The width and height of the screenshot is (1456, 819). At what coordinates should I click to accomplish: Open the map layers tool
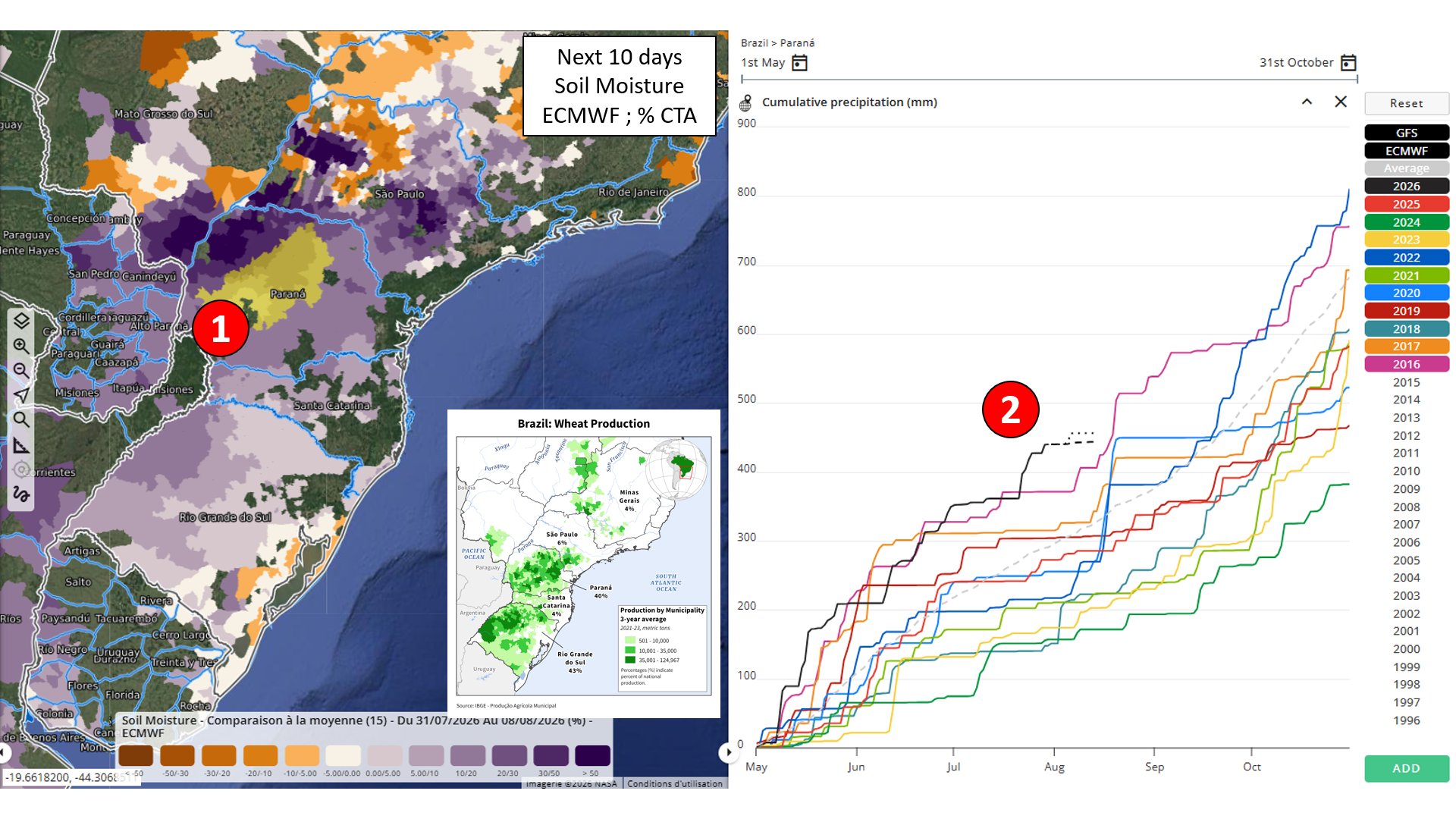(21, 321)
